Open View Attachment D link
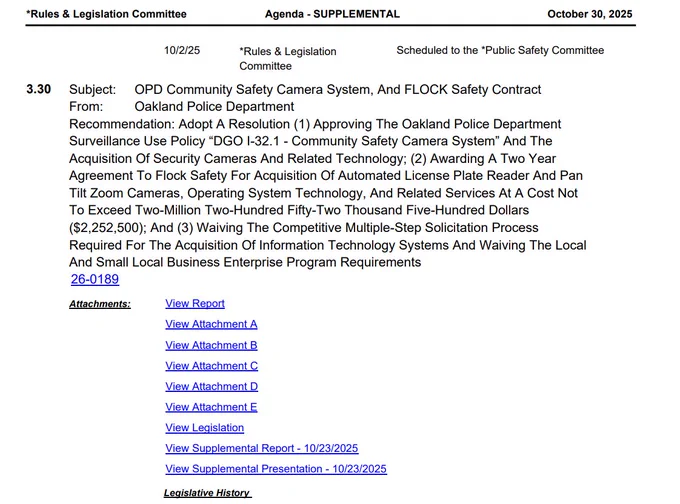The image size is (680, 504). [212, 386]
